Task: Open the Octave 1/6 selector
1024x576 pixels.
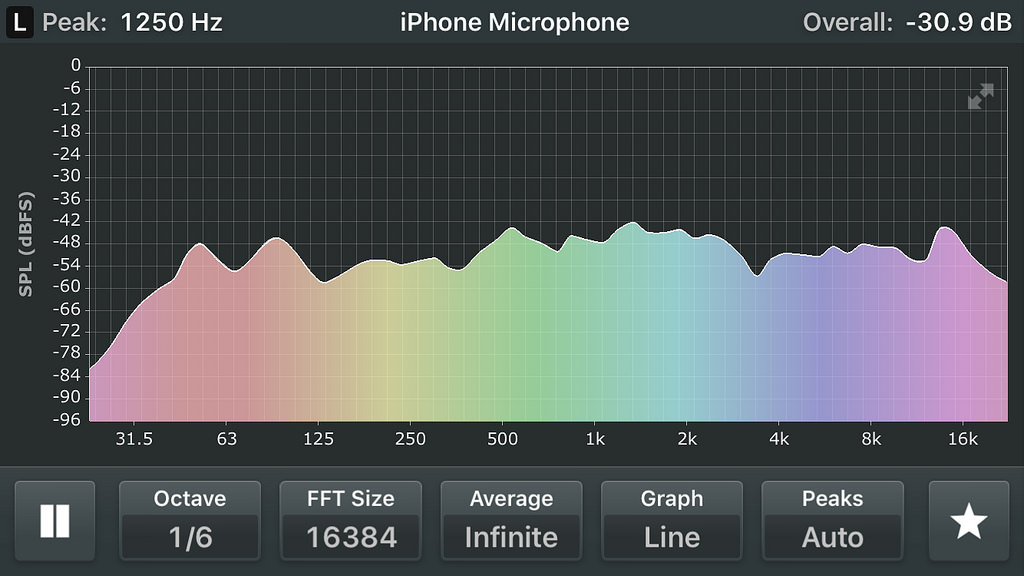Action: coord(190,521)
